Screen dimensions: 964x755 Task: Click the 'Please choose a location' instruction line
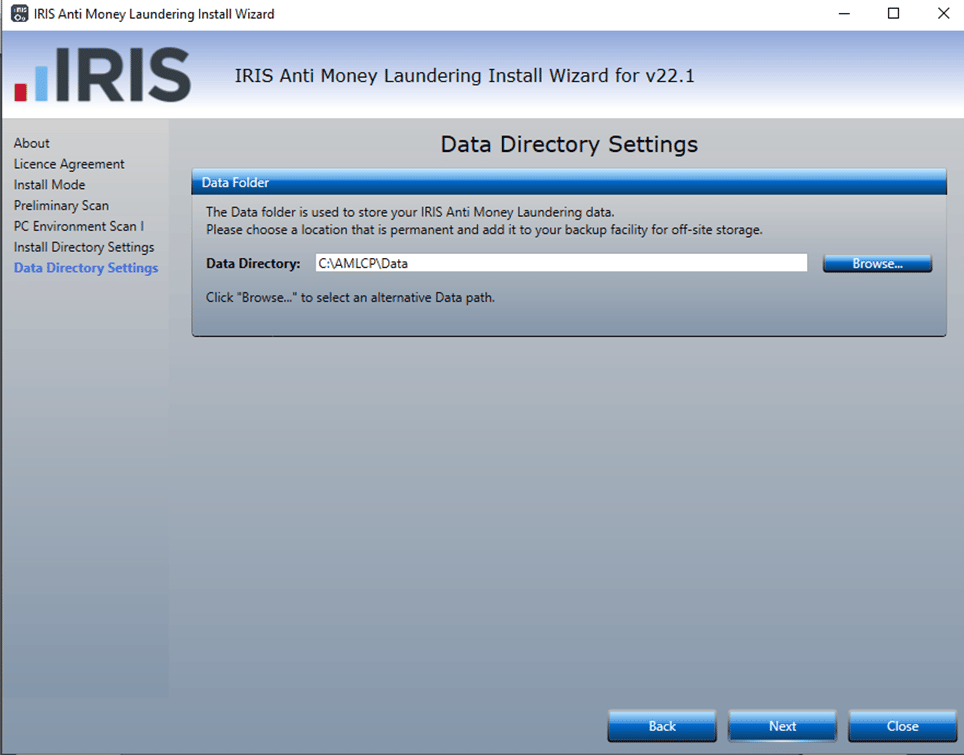click(x=484, y=230)
